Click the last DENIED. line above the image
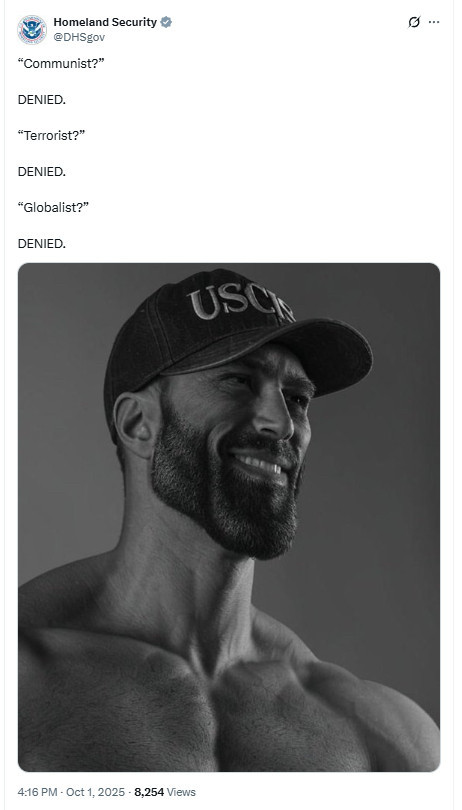The height and width of the screenshot is (810, 462). 42,243
